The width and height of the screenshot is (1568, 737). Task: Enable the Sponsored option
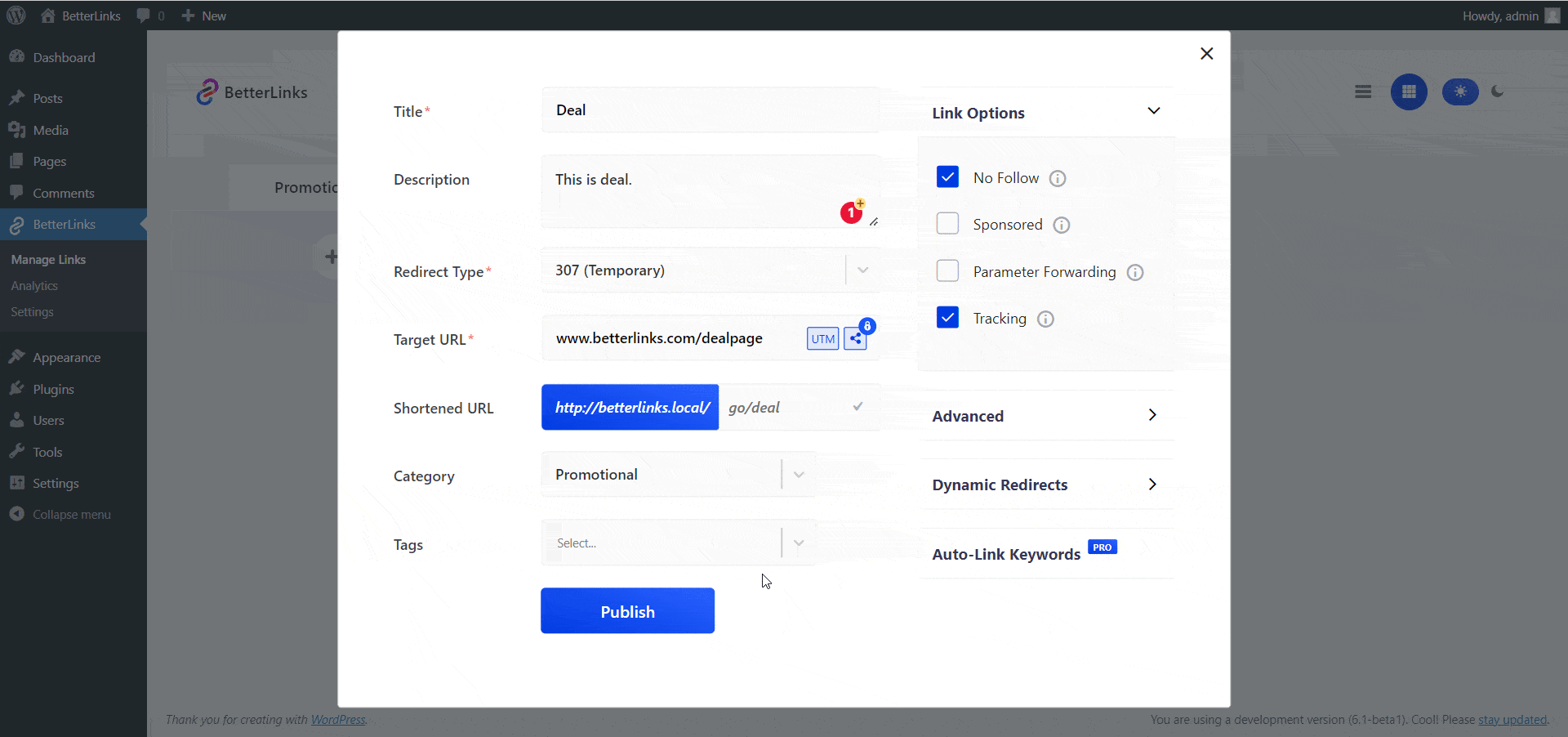click(x=947, y=223)
